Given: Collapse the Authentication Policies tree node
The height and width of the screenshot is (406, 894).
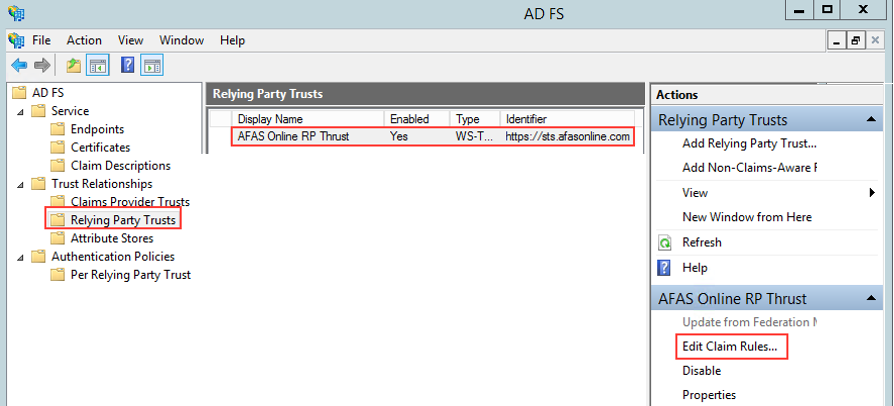Looking at the screenshot, I should (x=21, y=257).
